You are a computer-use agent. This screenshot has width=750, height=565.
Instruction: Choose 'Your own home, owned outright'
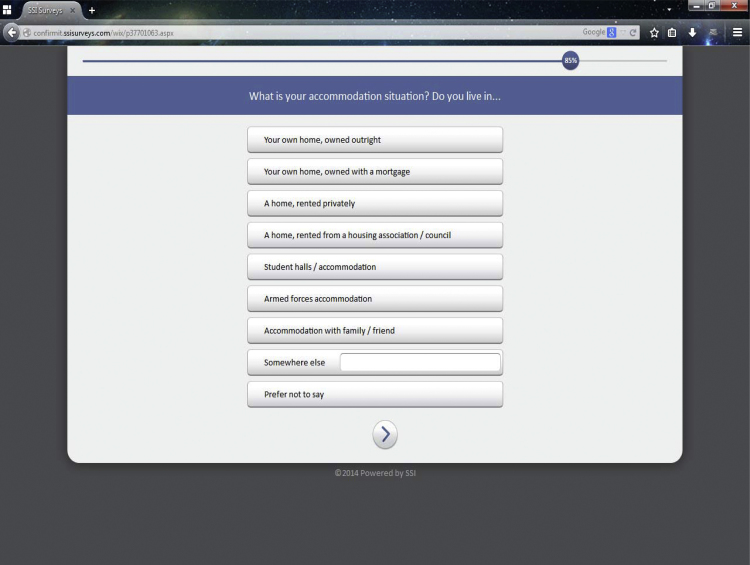pyautogui.click(x=375, y=140)
